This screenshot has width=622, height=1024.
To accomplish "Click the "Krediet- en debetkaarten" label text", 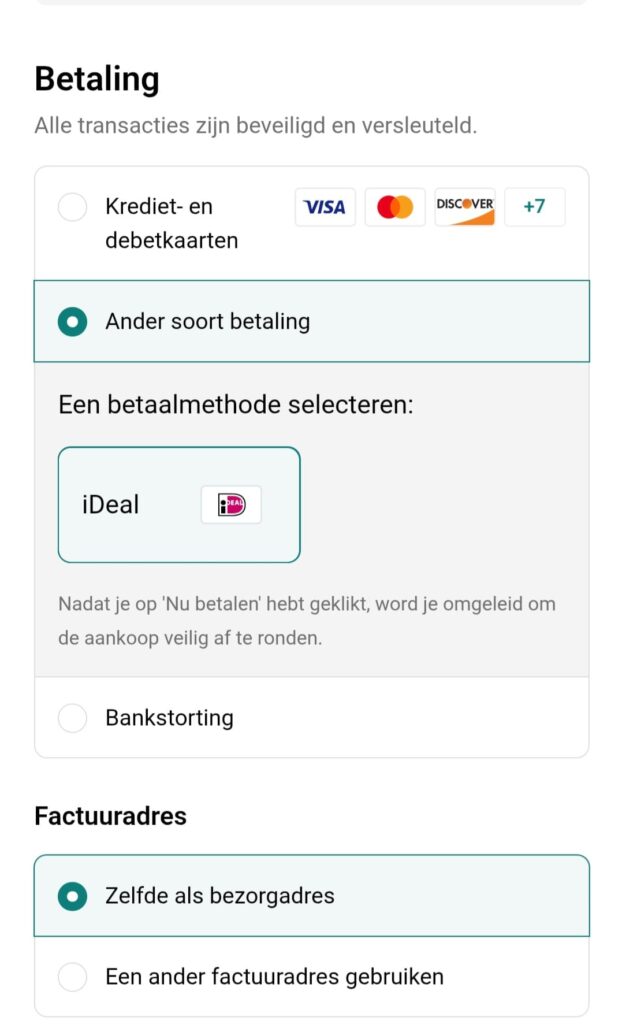I will [x=159, y=223].
